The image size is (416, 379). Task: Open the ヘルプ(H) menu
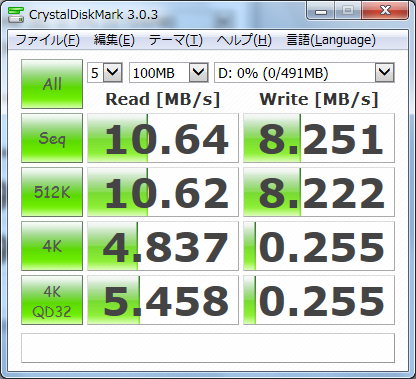(244, 40)
